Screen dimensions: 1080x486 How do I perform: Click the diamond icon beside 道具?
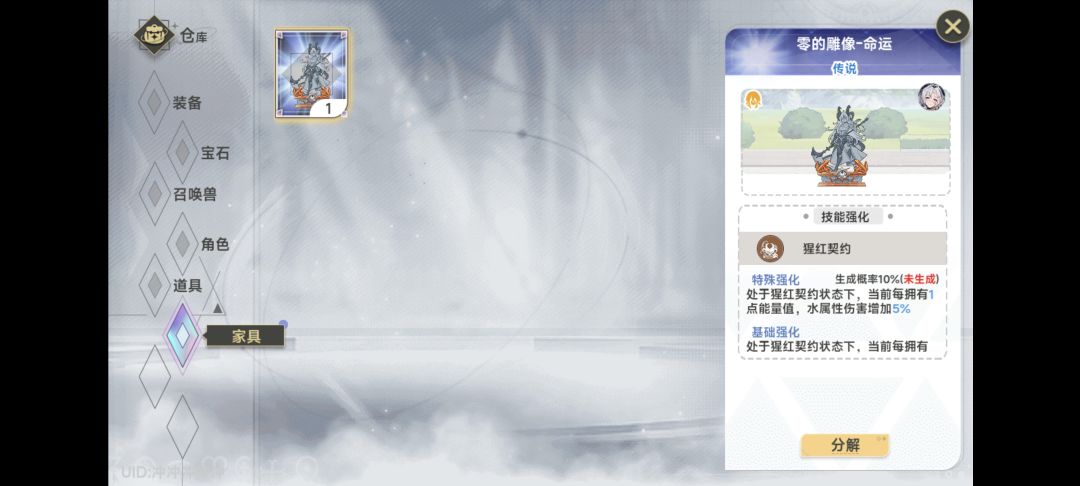[154, 285]
